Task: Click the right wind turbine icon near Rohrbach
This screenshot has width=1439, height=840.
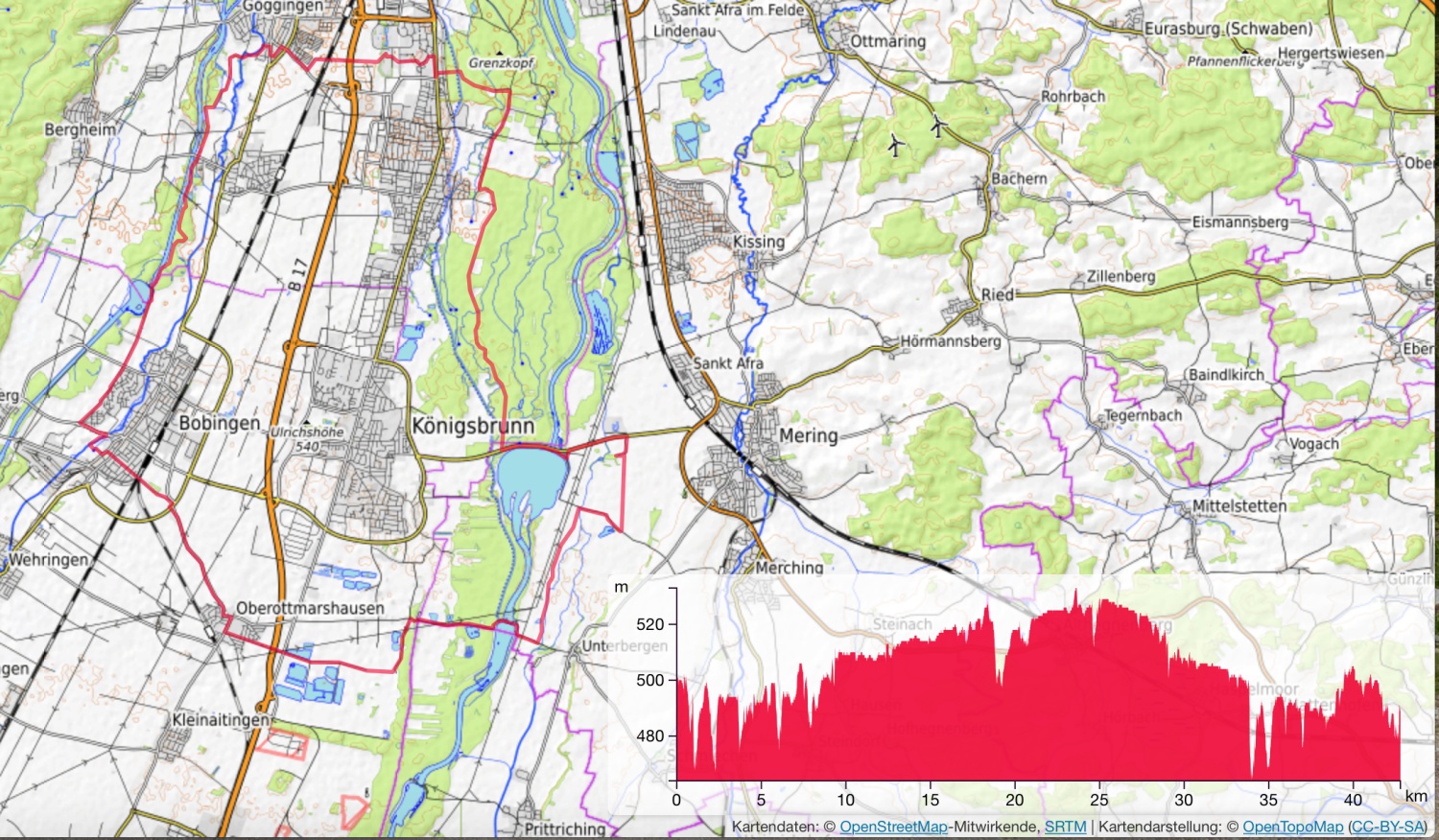Action: coord(938,125)
